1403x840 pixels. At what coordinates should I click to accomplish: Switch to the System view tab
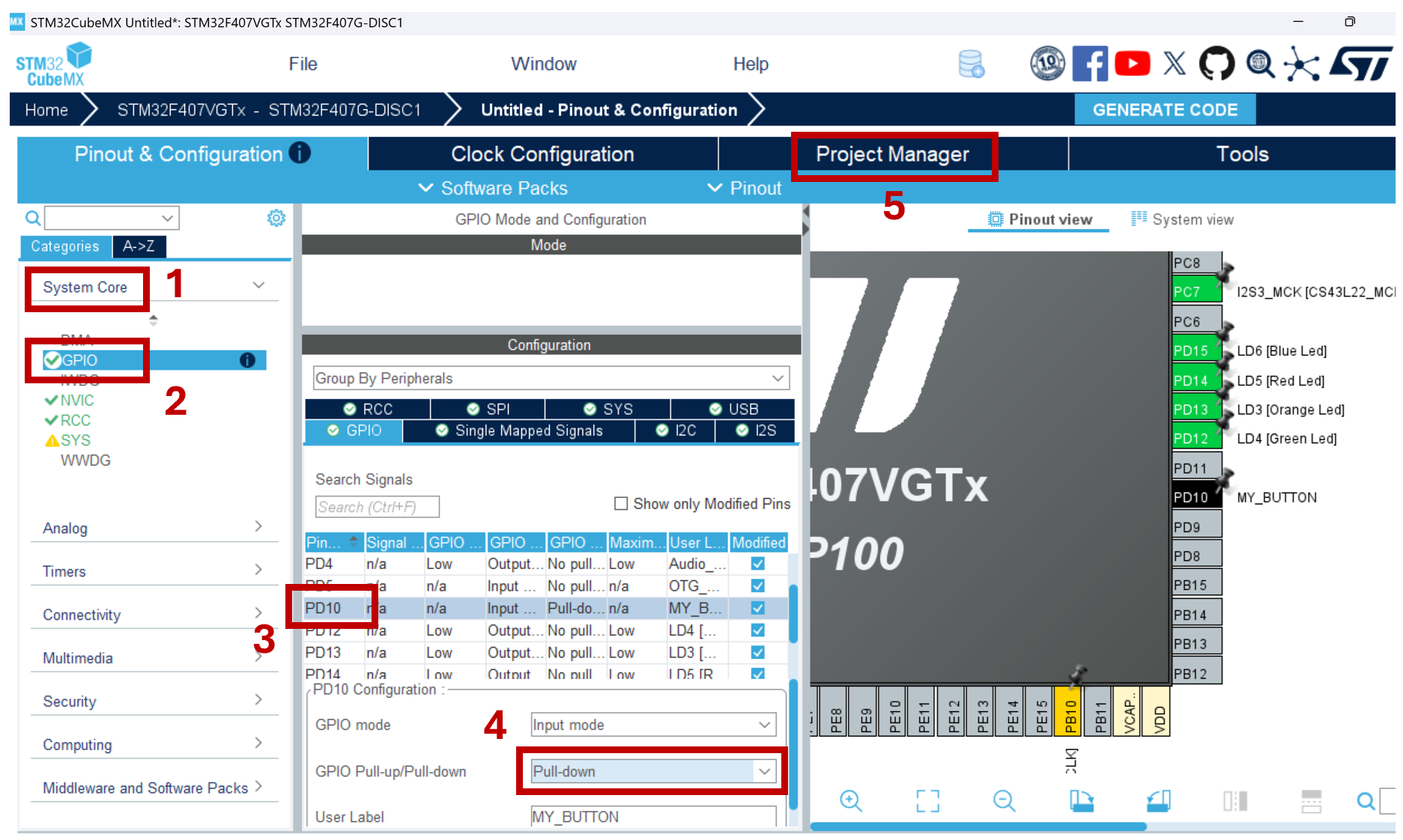point(1183,219)
